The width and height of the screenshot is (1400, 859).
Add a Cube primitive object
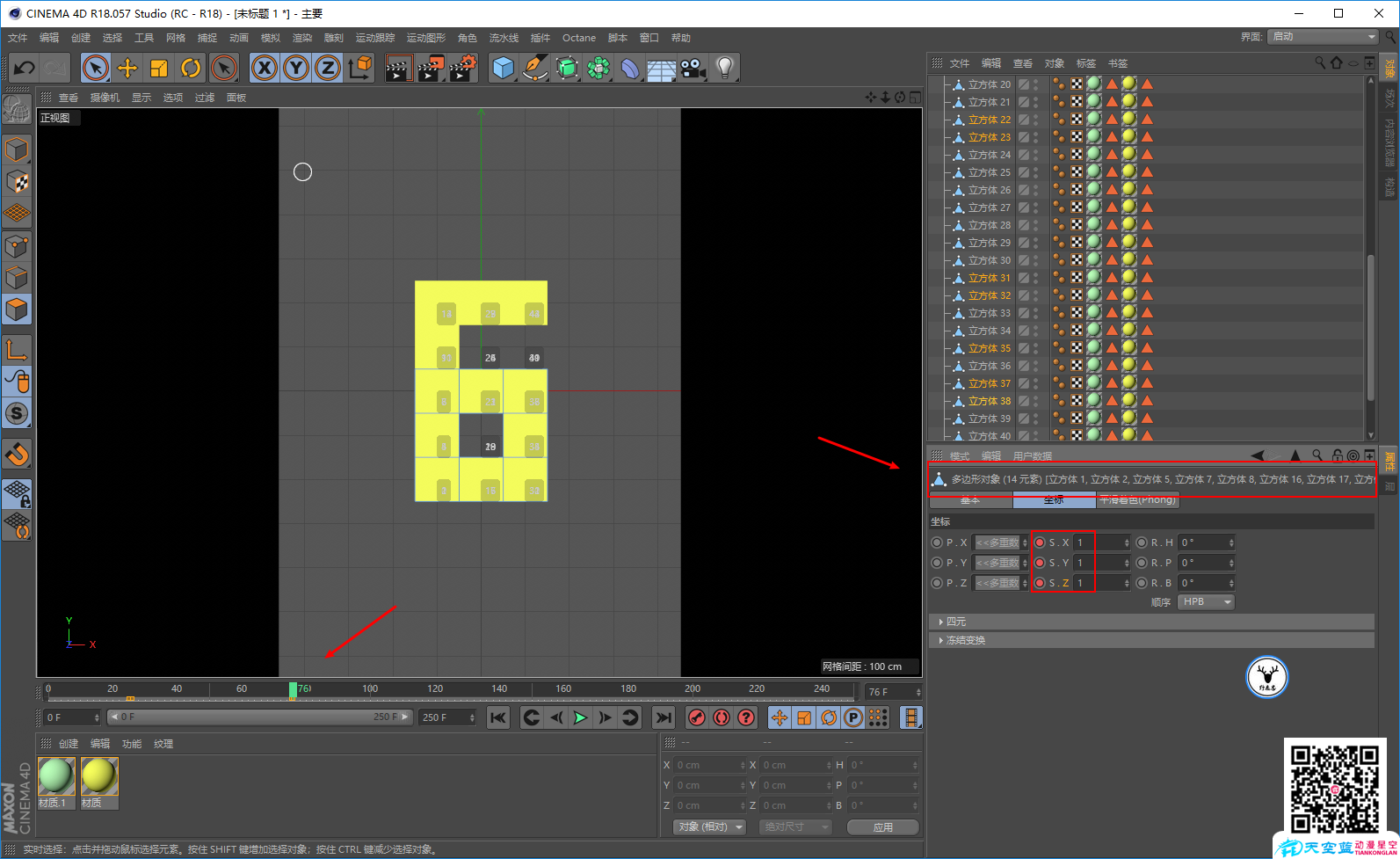point(503,68)
